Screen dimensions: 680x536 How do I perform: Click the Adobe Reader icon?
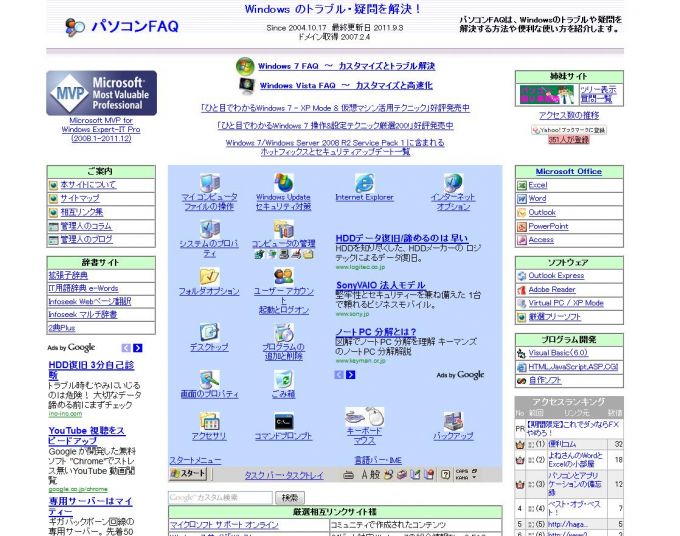[x=522, y=290]
